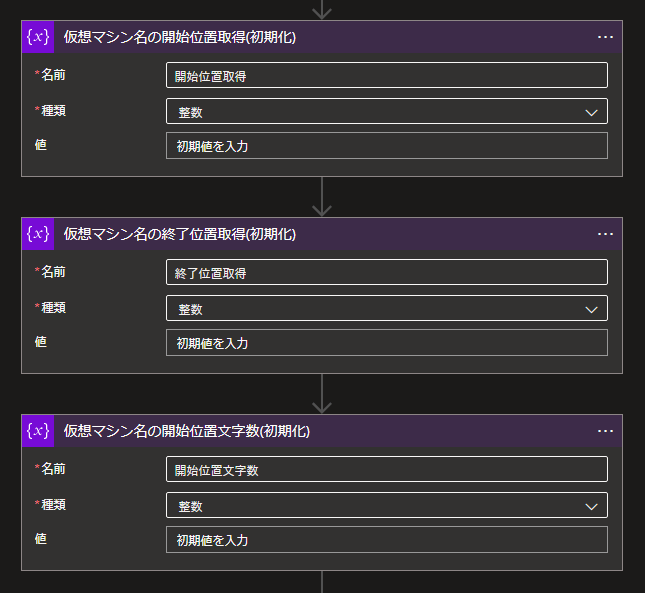The image size is (645, 593).
Task: Expand 種類 dropdown for 開始位置文字数 variable
Action: [x=387, y=505]
